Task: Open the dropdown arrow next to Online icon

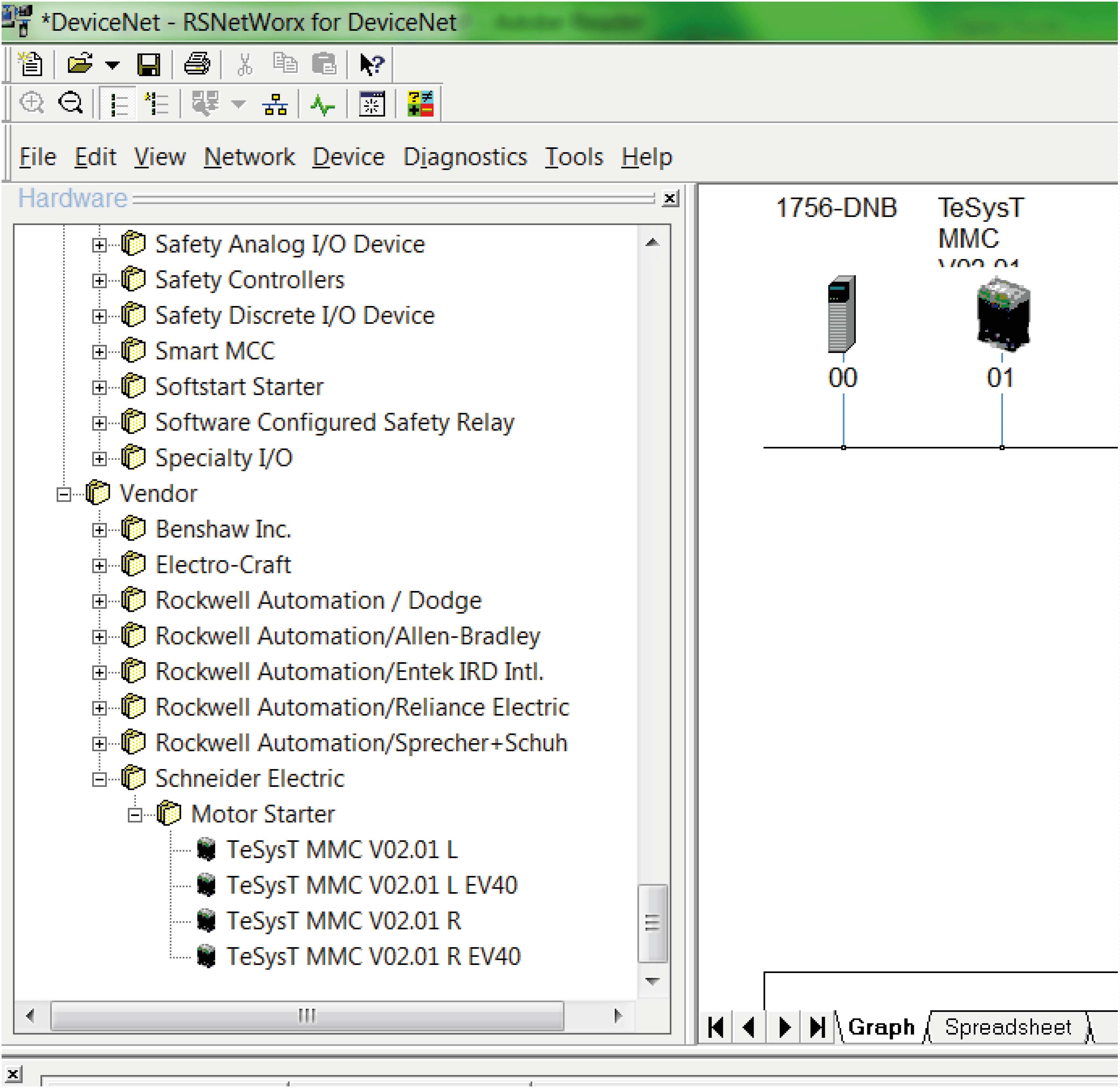Action: (x=239, y=104)
